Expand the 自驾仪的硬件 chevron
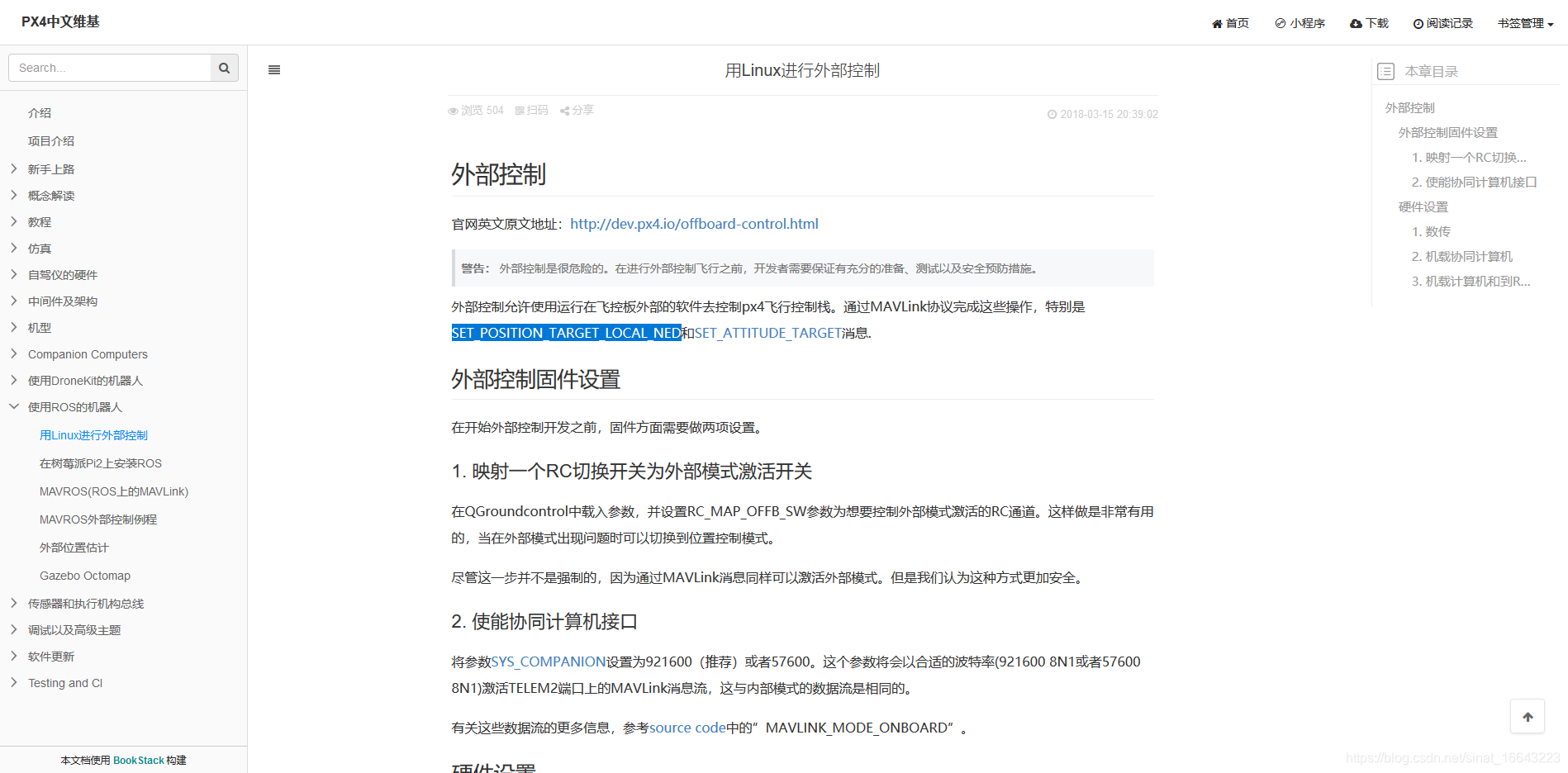Screen dimensions: 1568x773 click(x=14, y=274)
